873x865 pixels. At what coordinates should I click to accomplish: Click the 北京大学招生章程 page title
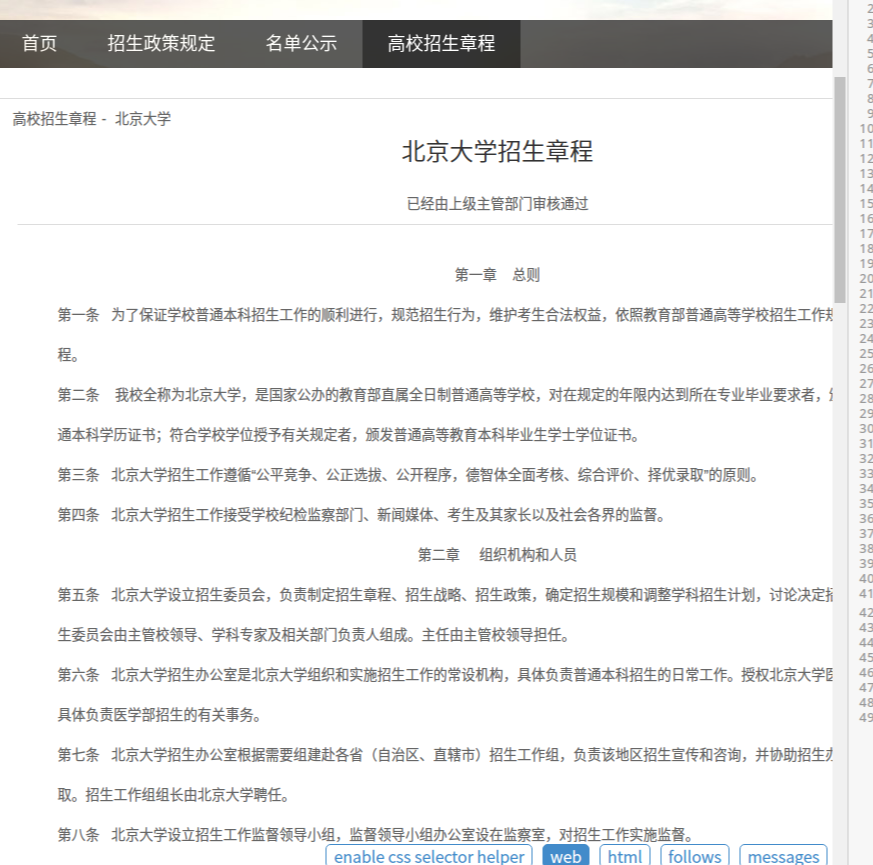click(x=497, y=152)
